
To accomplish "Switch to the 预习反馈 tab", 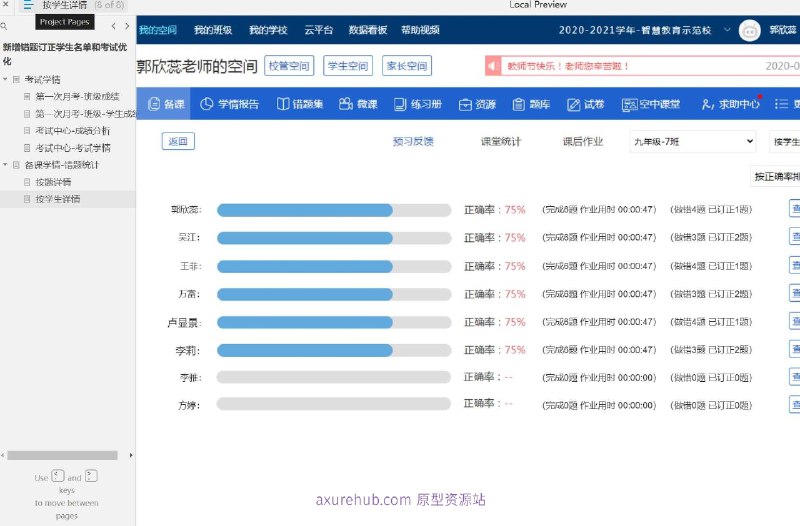I will click(413, 141).
